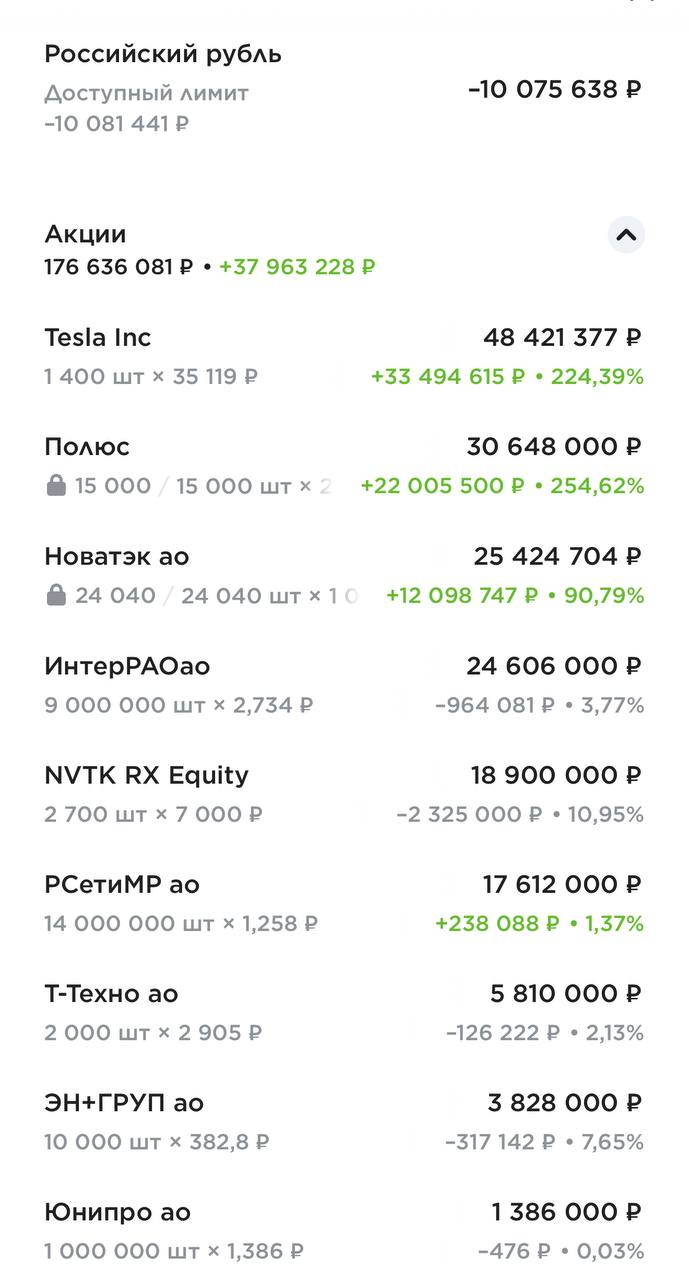Open the Полюс stock name
The height and width of the screenshot is (1280, 689).
(87, 447)
